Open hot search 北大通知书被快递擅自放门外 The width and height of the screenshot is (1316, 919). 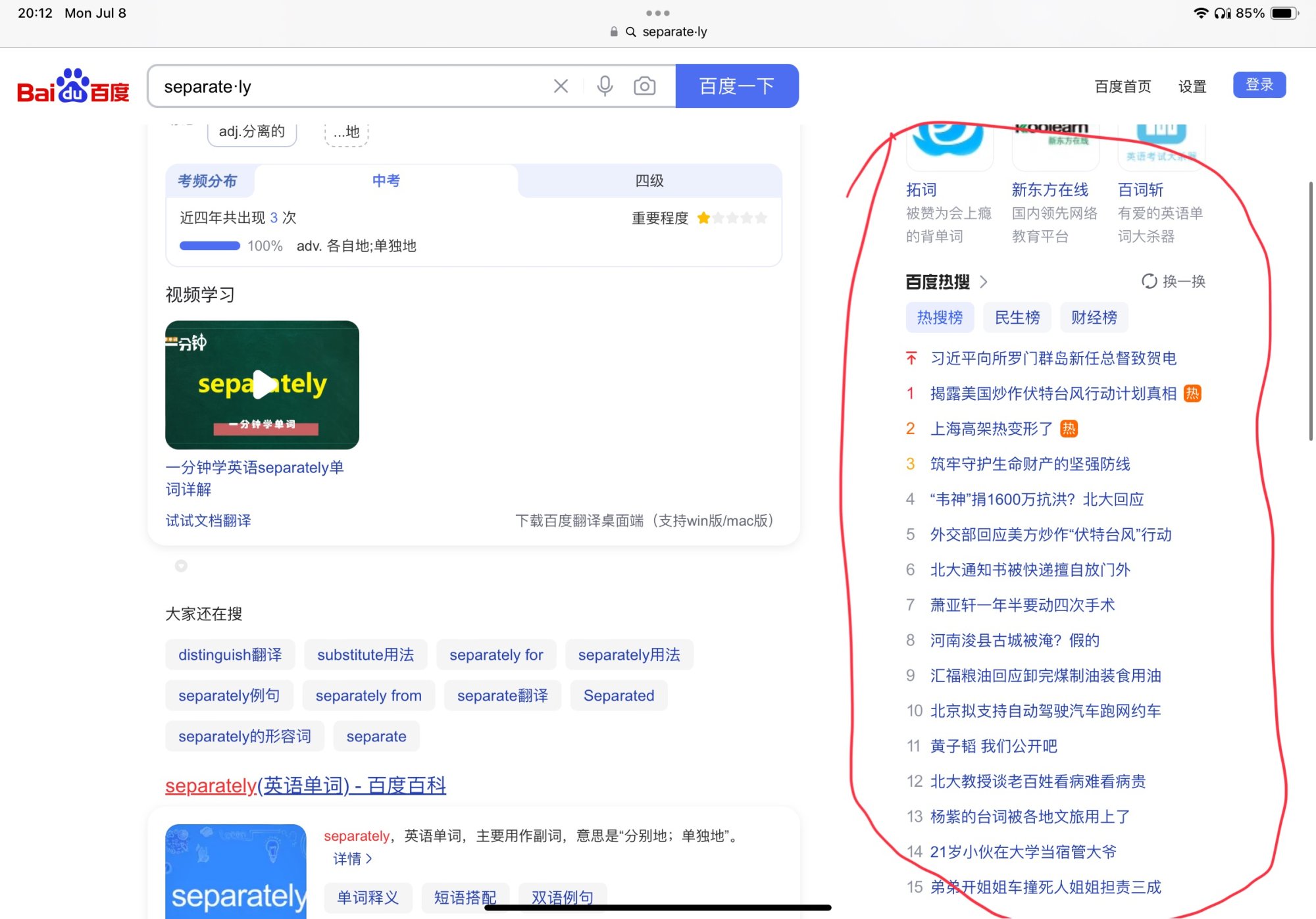click(x=1030, y=570)
